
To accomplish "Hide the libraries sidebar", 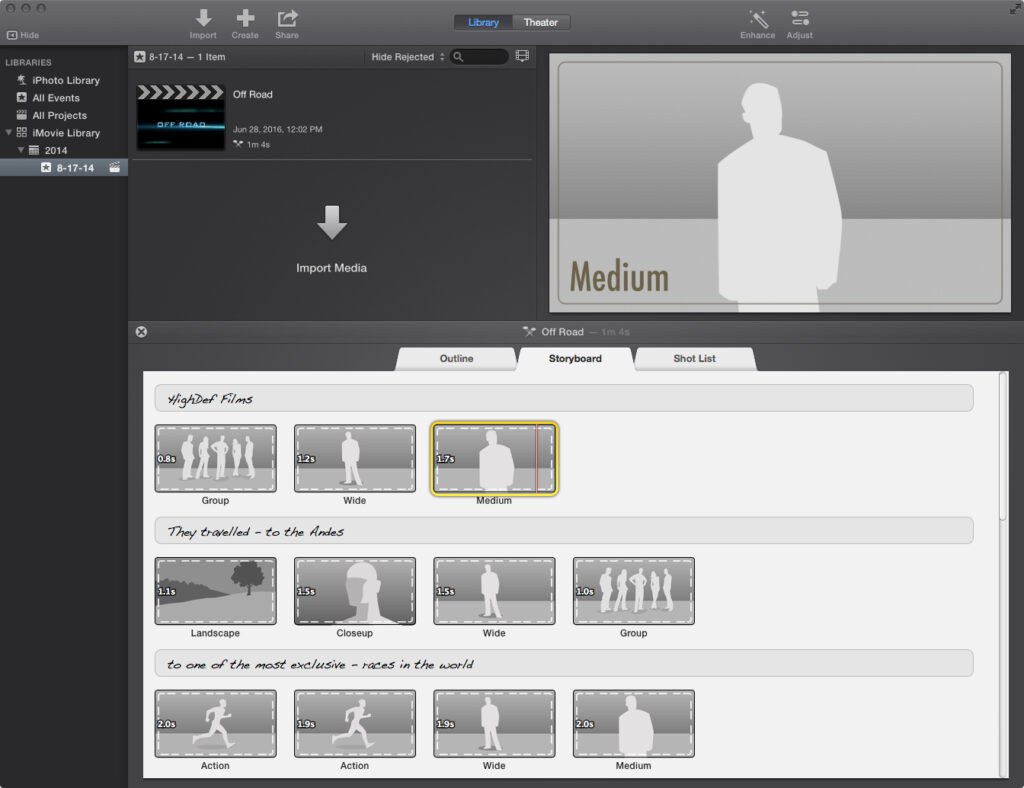I will [x=23, y=35].
